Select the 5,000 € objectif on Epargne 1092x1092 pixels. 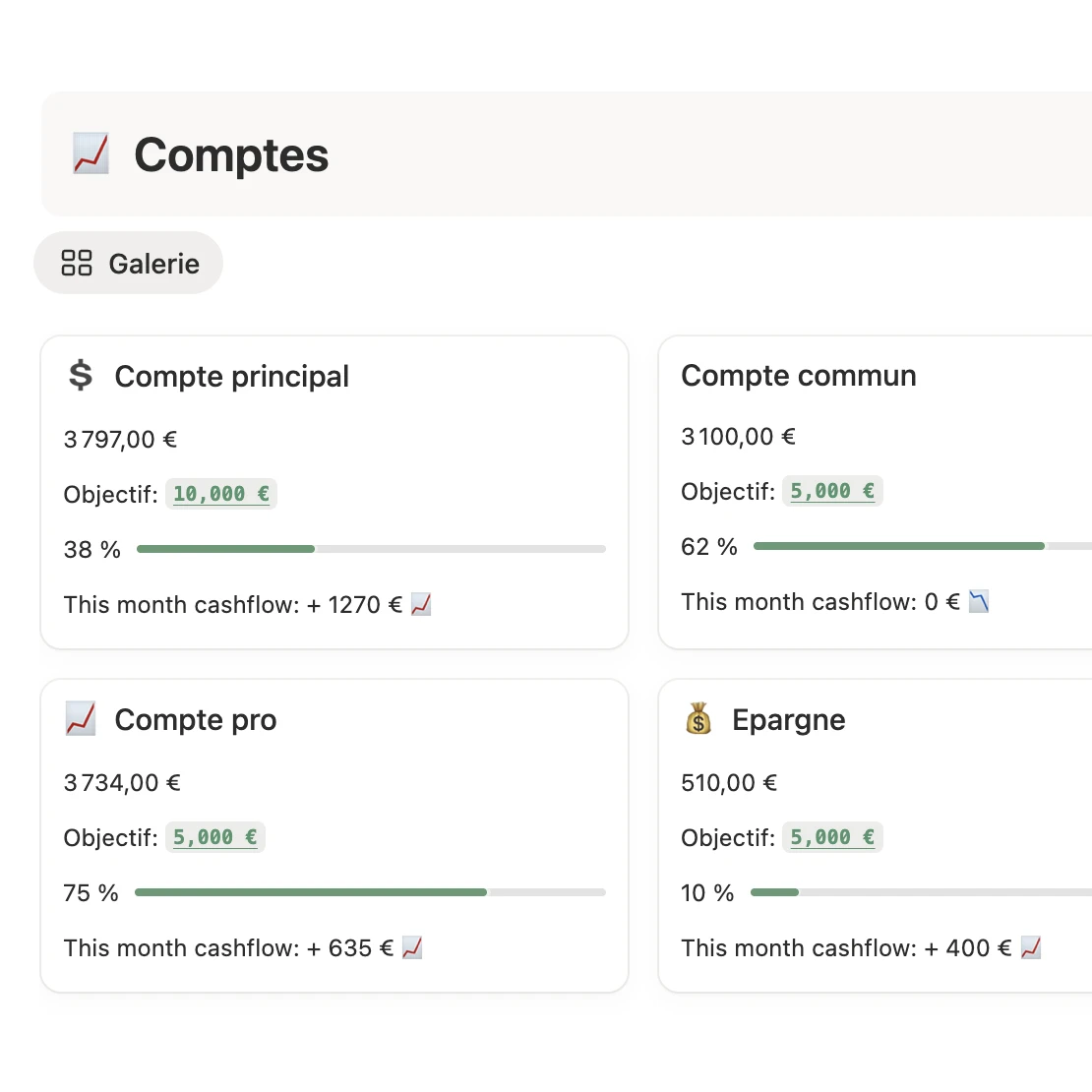832,836
